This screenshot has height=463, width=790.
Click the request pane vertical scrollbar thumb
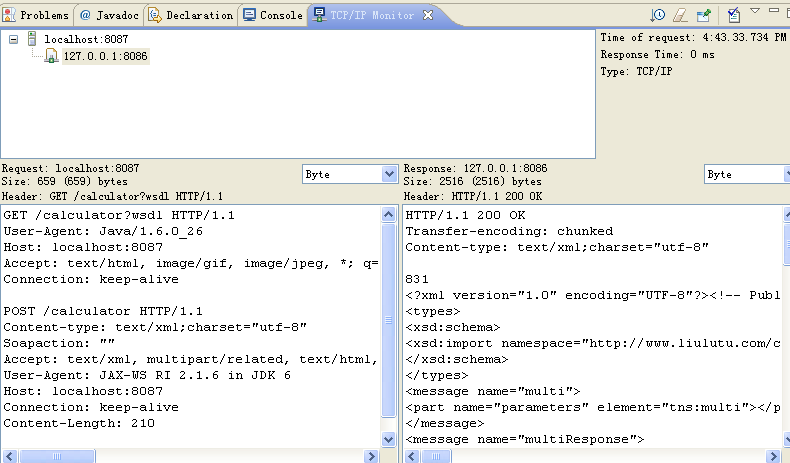388,320
